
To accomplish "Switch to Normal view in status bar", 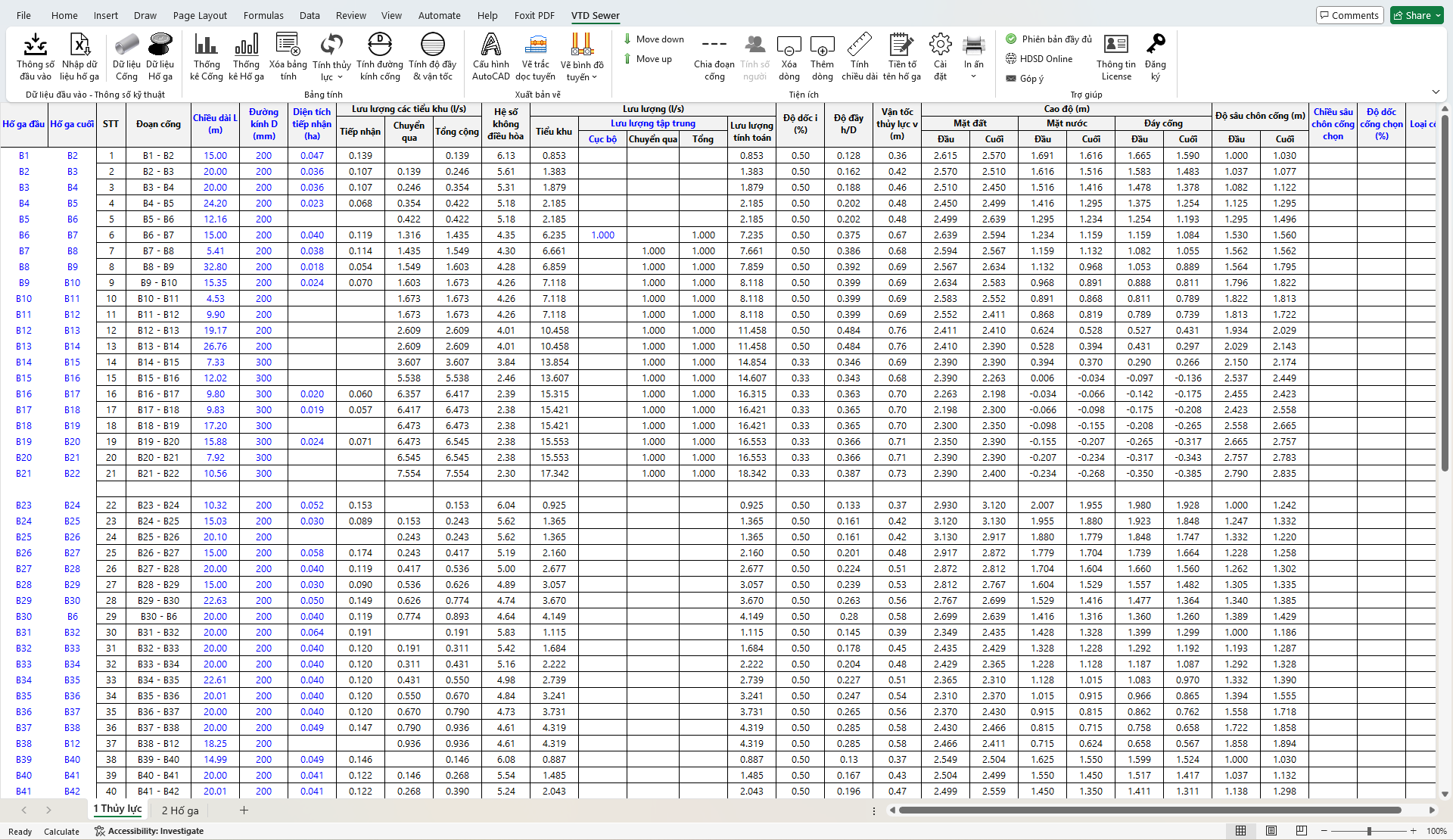I will (x=1240, y=831).
